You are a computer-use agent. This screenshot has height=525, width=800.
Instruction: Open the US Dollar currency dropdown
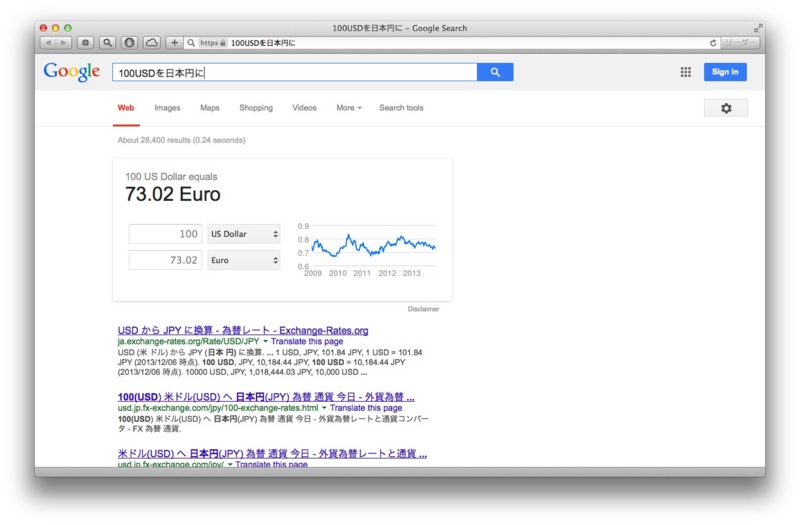pyautogui.click(x=244, y=234)
